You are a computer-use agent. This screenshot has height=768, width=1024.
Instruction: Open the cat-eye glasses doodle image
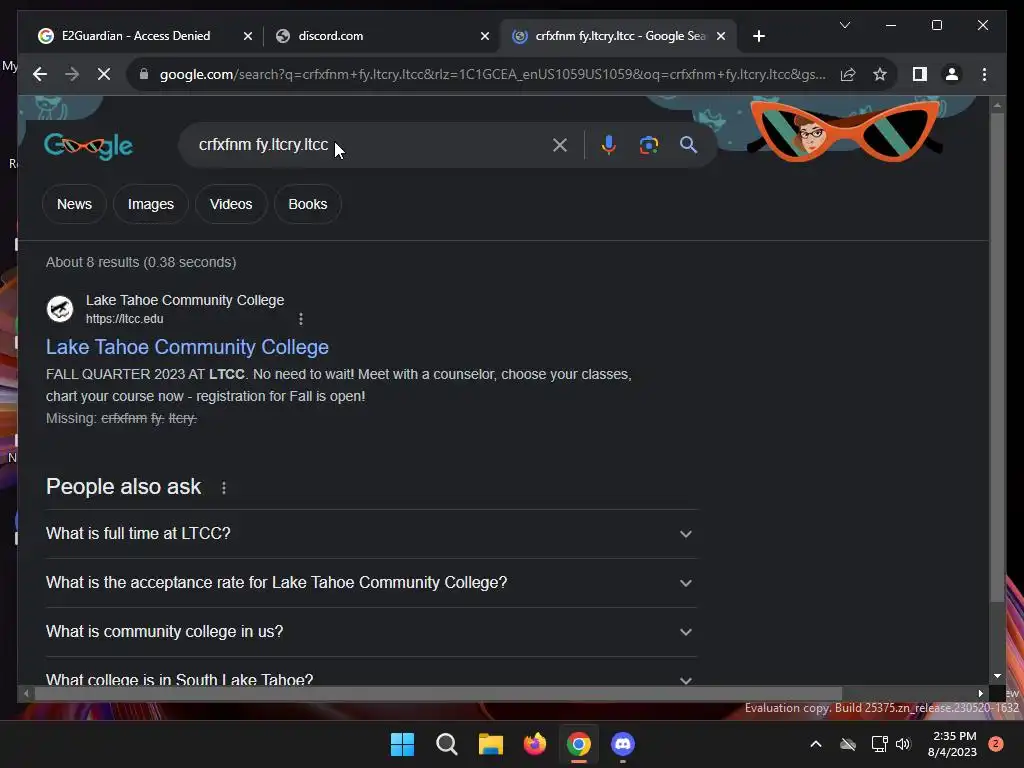(845, 131)
